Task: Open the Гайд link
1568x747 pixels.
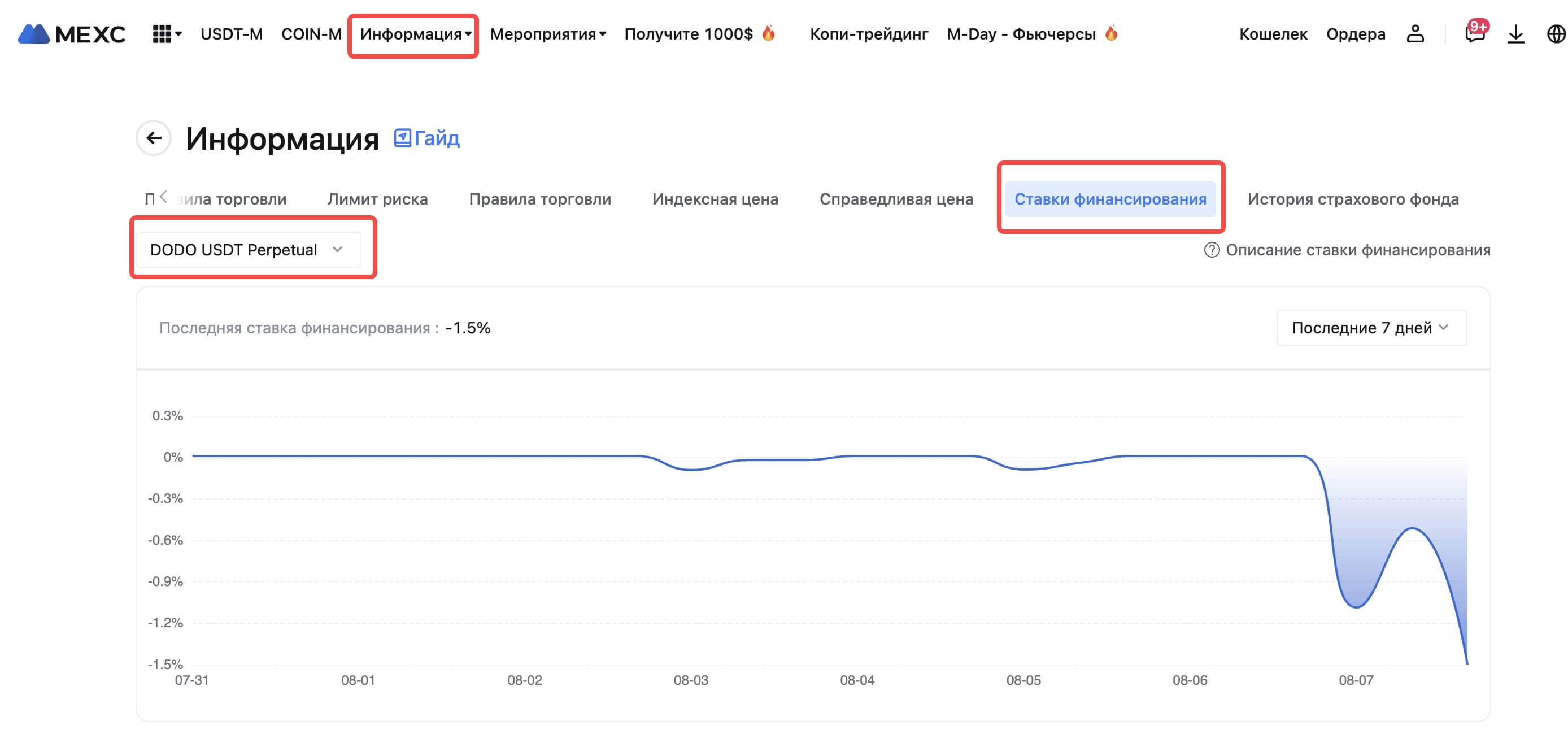Action: tap(428, 139)
